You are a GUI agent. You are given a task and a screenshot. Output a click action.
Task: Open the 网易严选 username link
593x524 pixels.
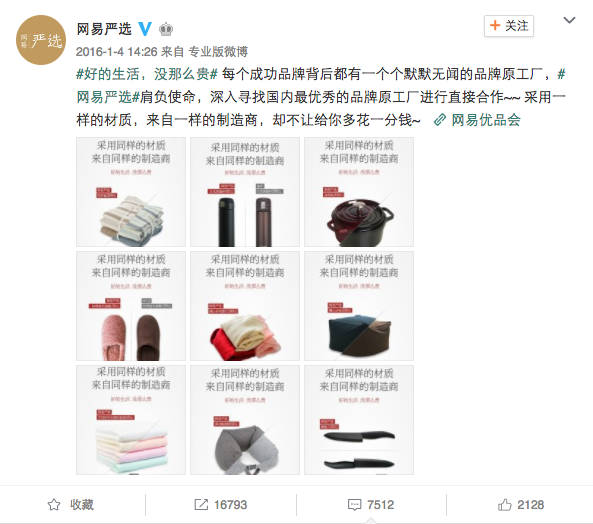pyautogui.click(x=104, y=29)
